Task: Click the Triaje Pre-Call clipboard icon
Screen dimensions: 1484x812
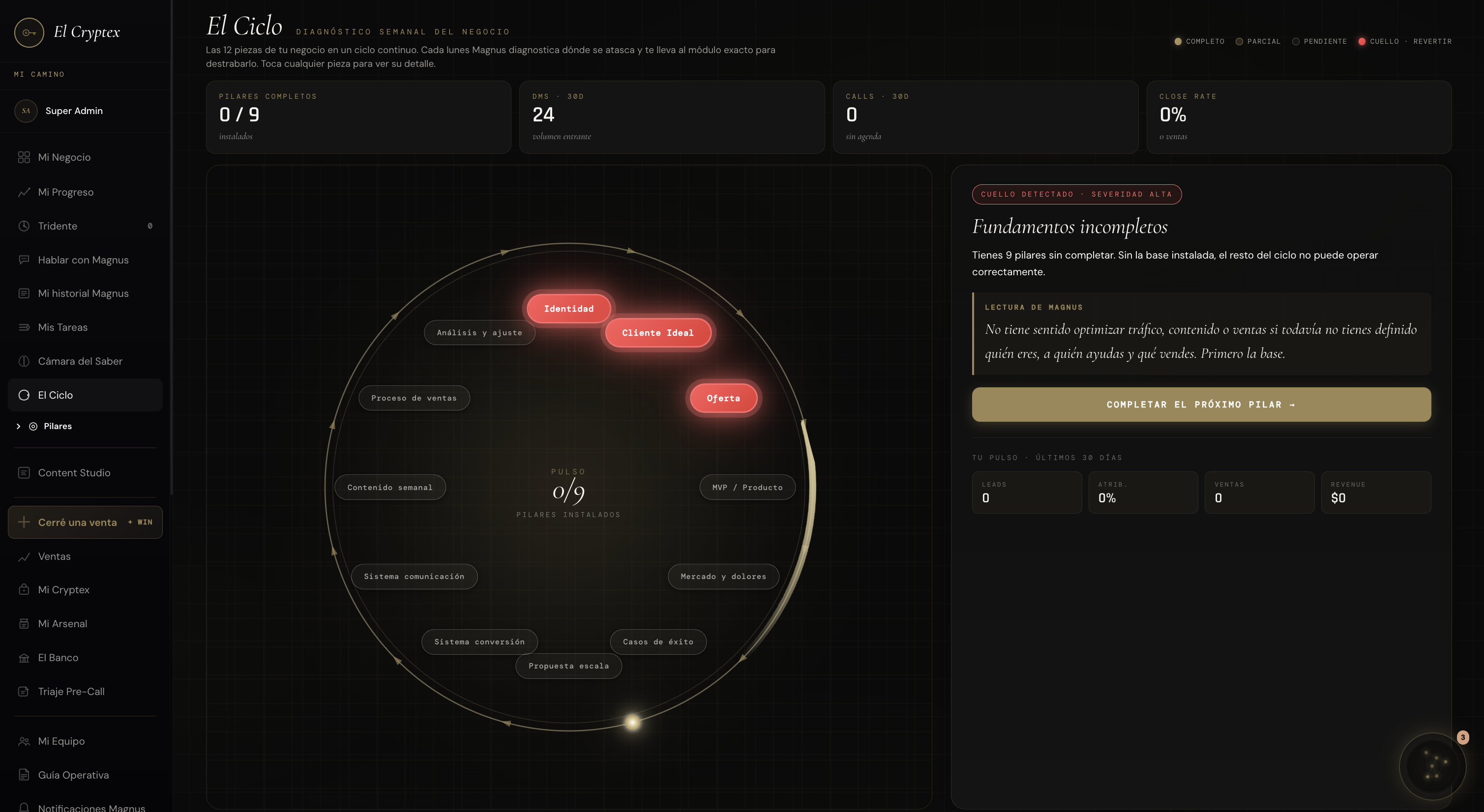Action: click(x=24, y=692)
